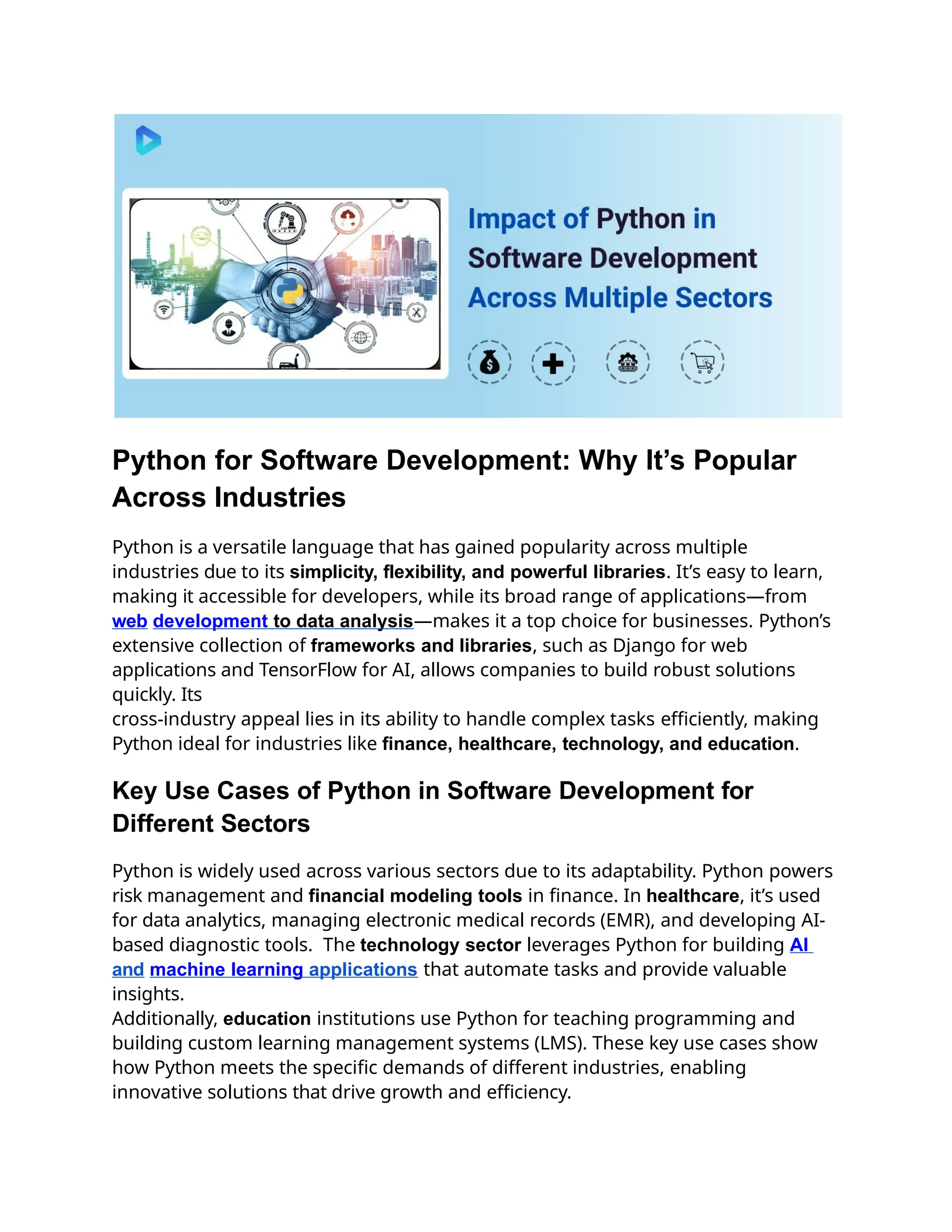The width and height of the screenshot is (952, 1232).
Task: Click the globe network icon in the image
Action: (360, 337)
